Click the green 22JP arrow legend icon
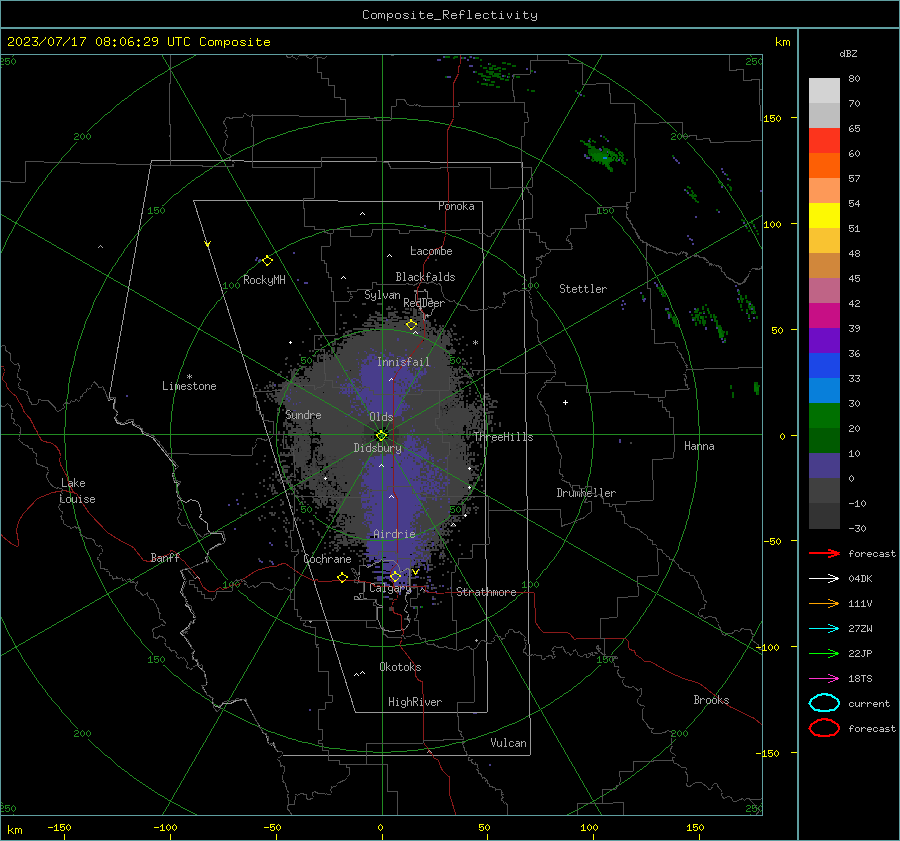Screen dimensions: 900x841 point(824,653)
